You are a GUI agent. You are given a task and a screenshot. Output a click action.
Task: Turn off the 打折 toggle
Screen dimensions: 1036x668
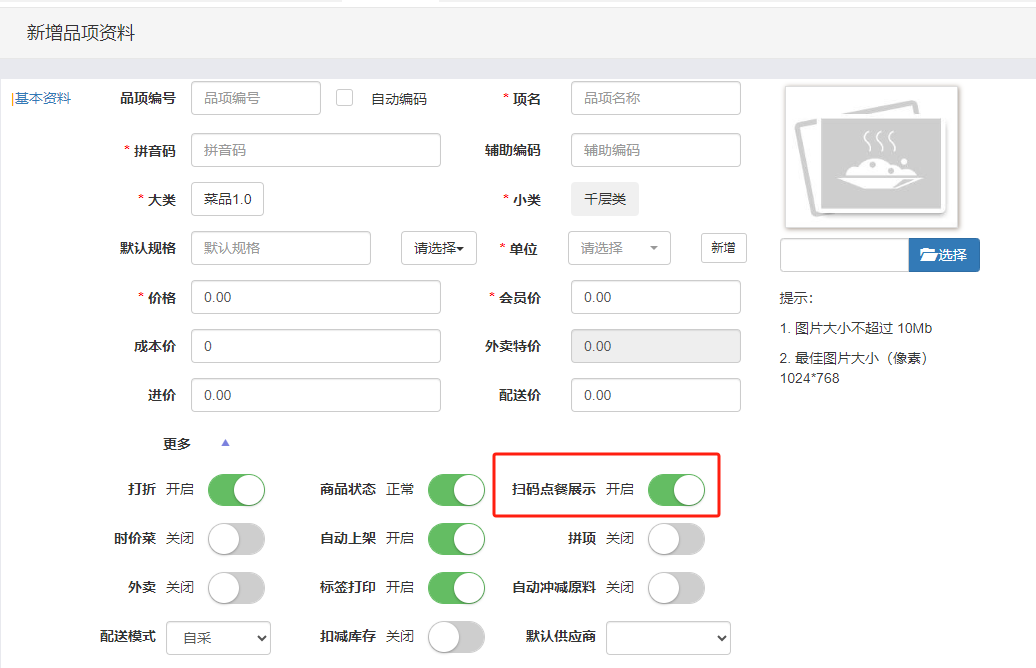237,490
